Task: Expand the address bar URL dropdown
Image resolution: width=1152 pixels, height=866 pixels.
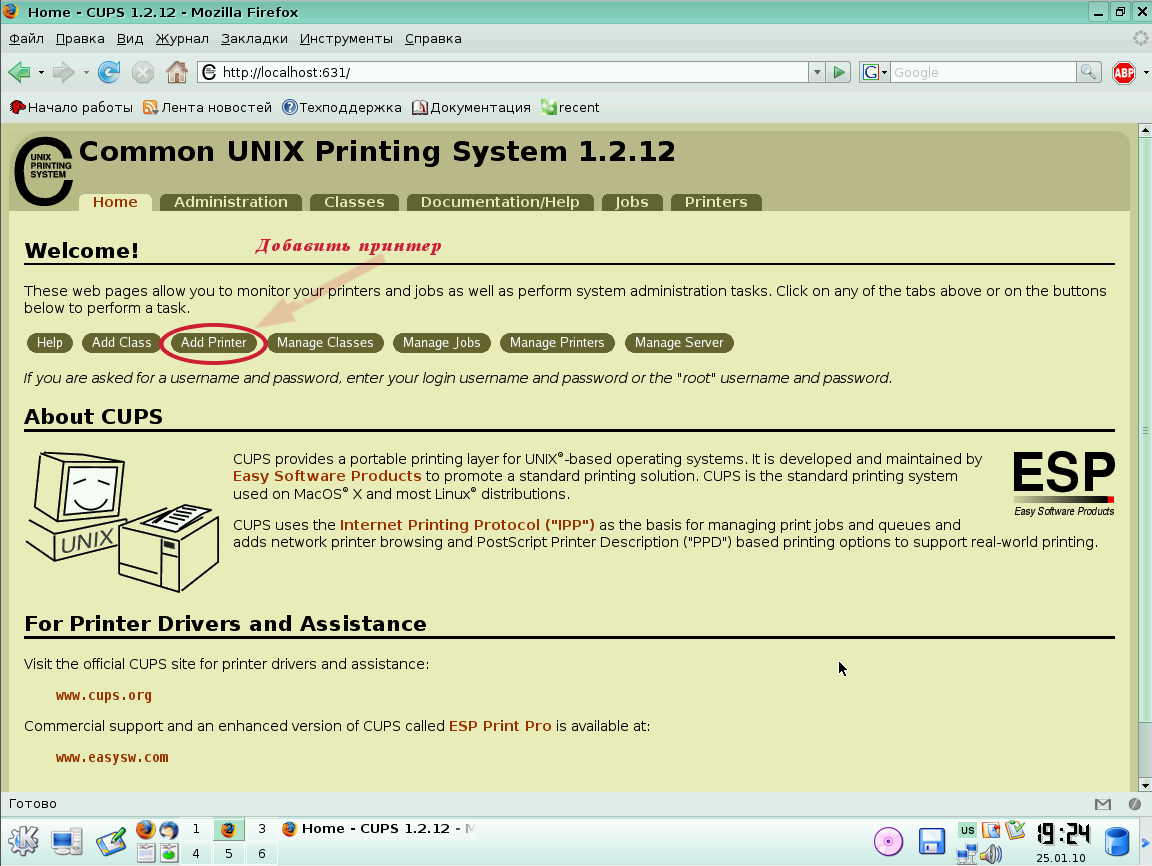Action: (816, 72)
